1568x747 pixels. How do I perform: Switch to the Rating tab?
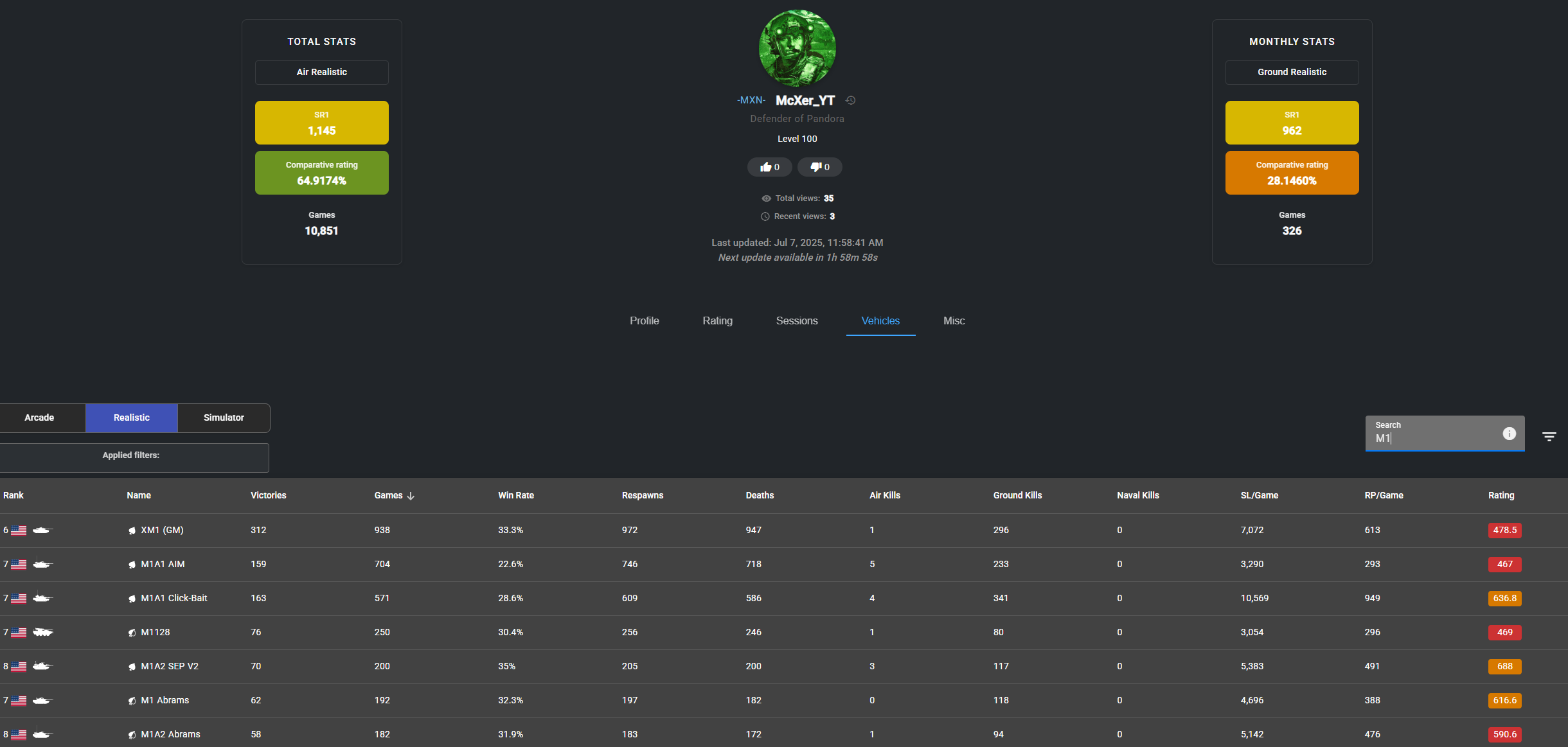click(717, 321)
